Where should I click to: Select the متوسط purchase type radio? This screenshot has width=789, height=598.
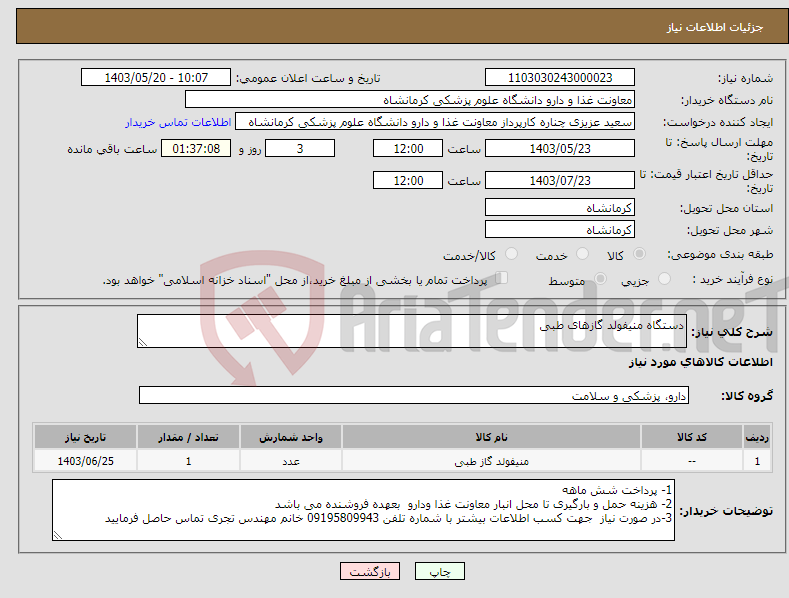coord(600,278)
